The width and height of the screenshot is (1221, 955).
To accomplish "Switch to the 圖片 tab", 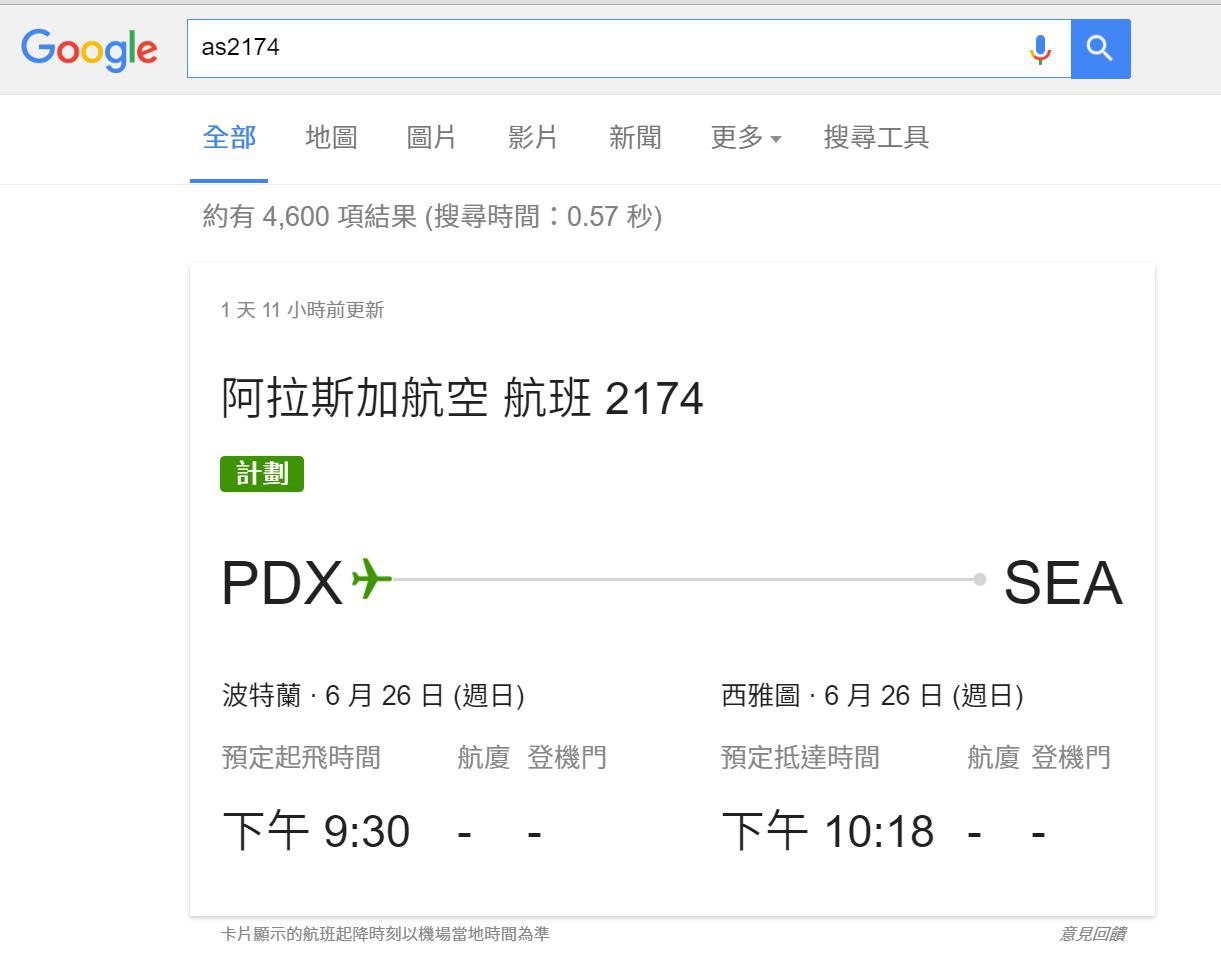I will tap(432, 137).
